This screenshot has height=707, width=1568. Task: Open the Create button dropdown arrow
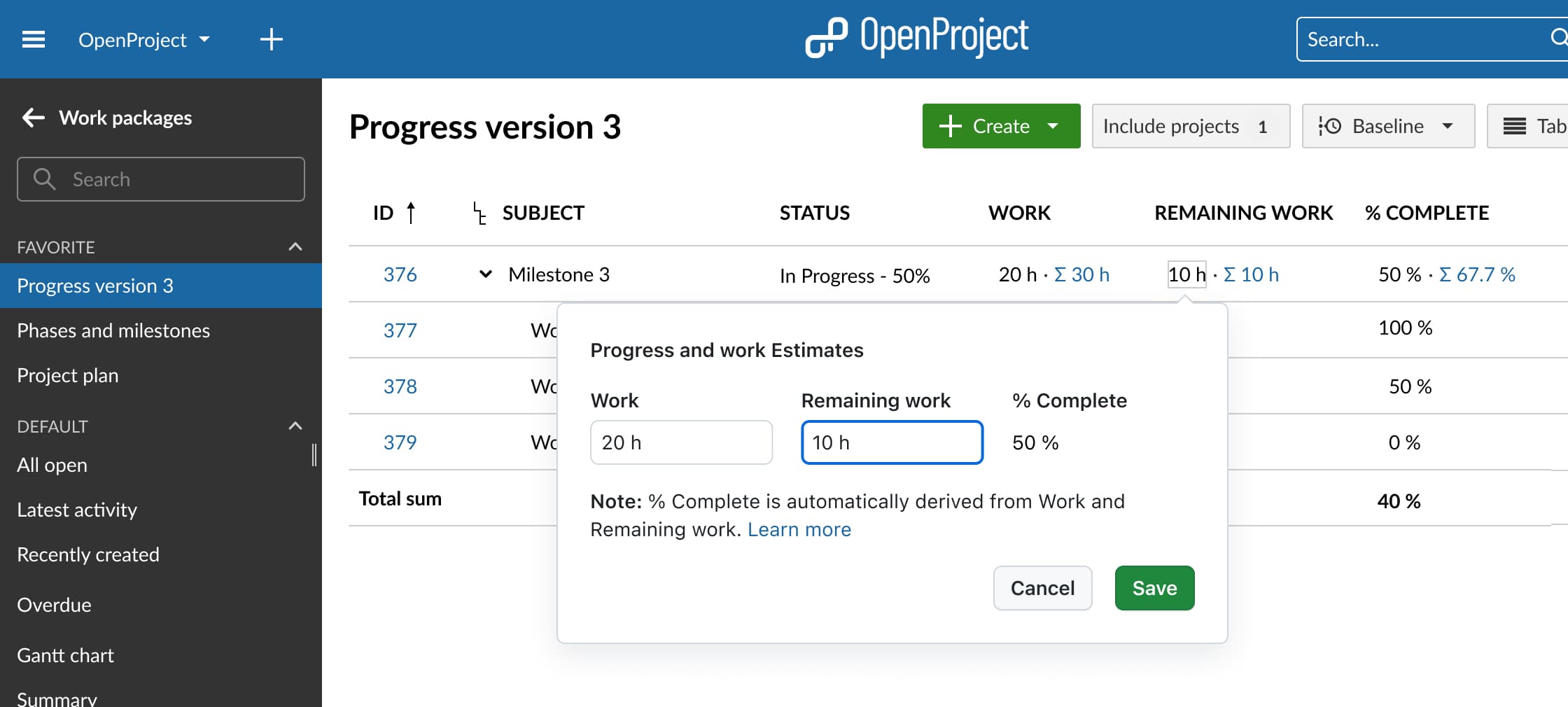click(1053, 126)
